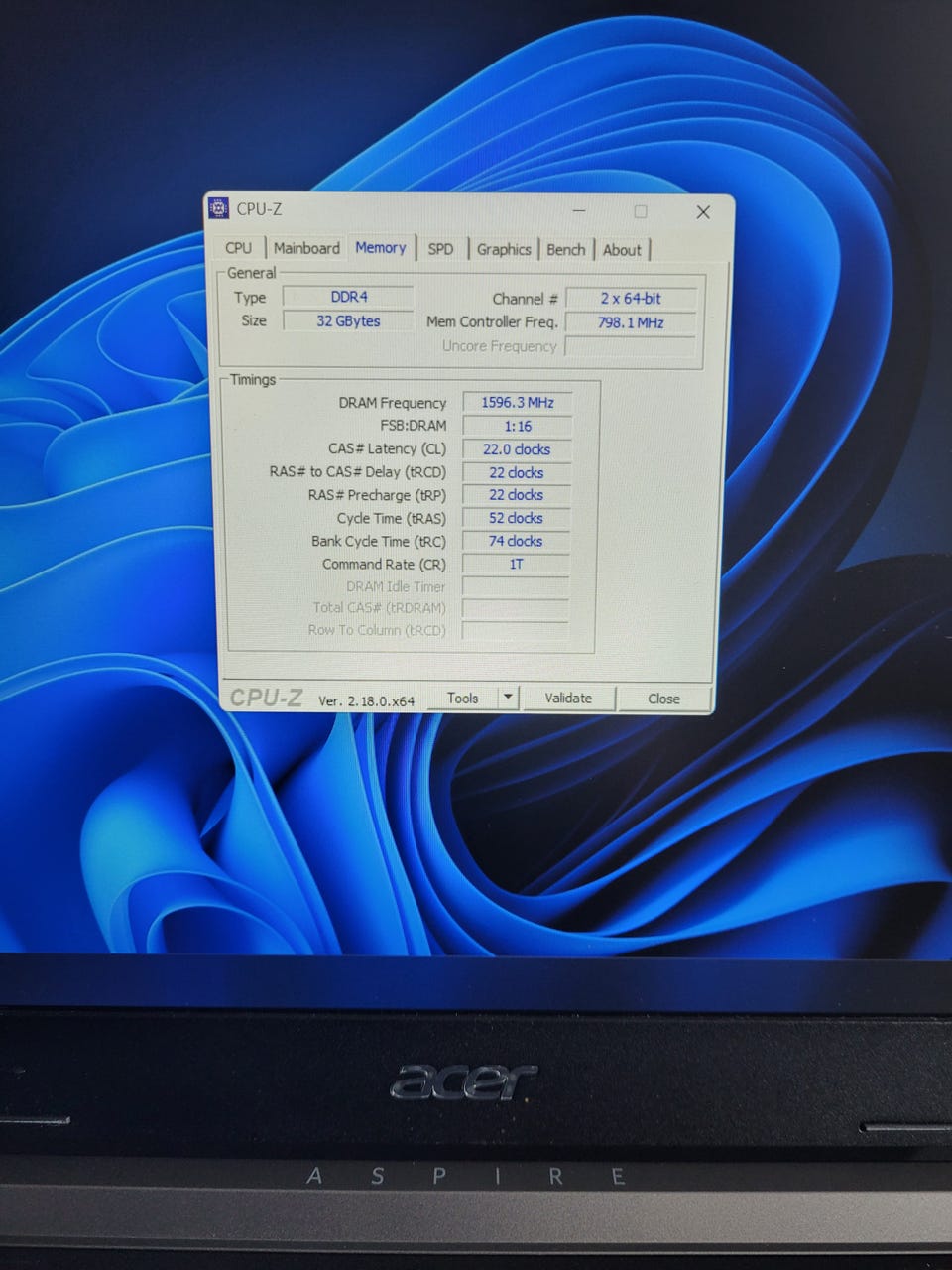Select the Memory tab

[x=381, y=247]
